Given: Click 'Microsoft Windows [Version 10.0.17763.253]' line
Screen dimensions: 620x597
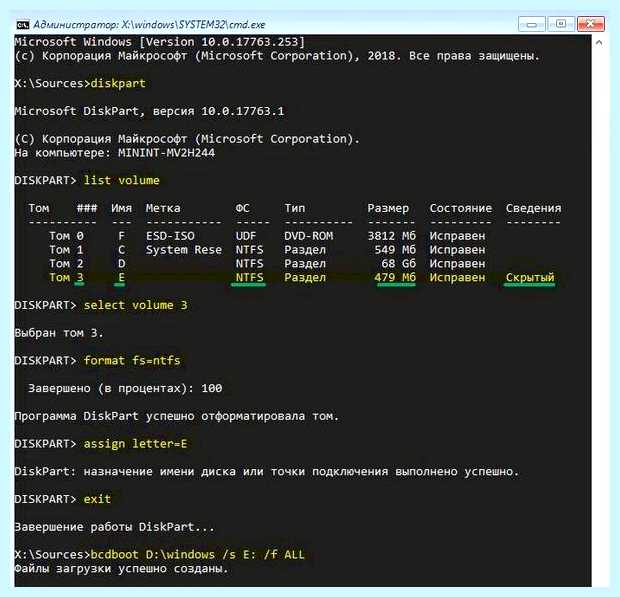Looking at the screenshot, I should (159, 42).
